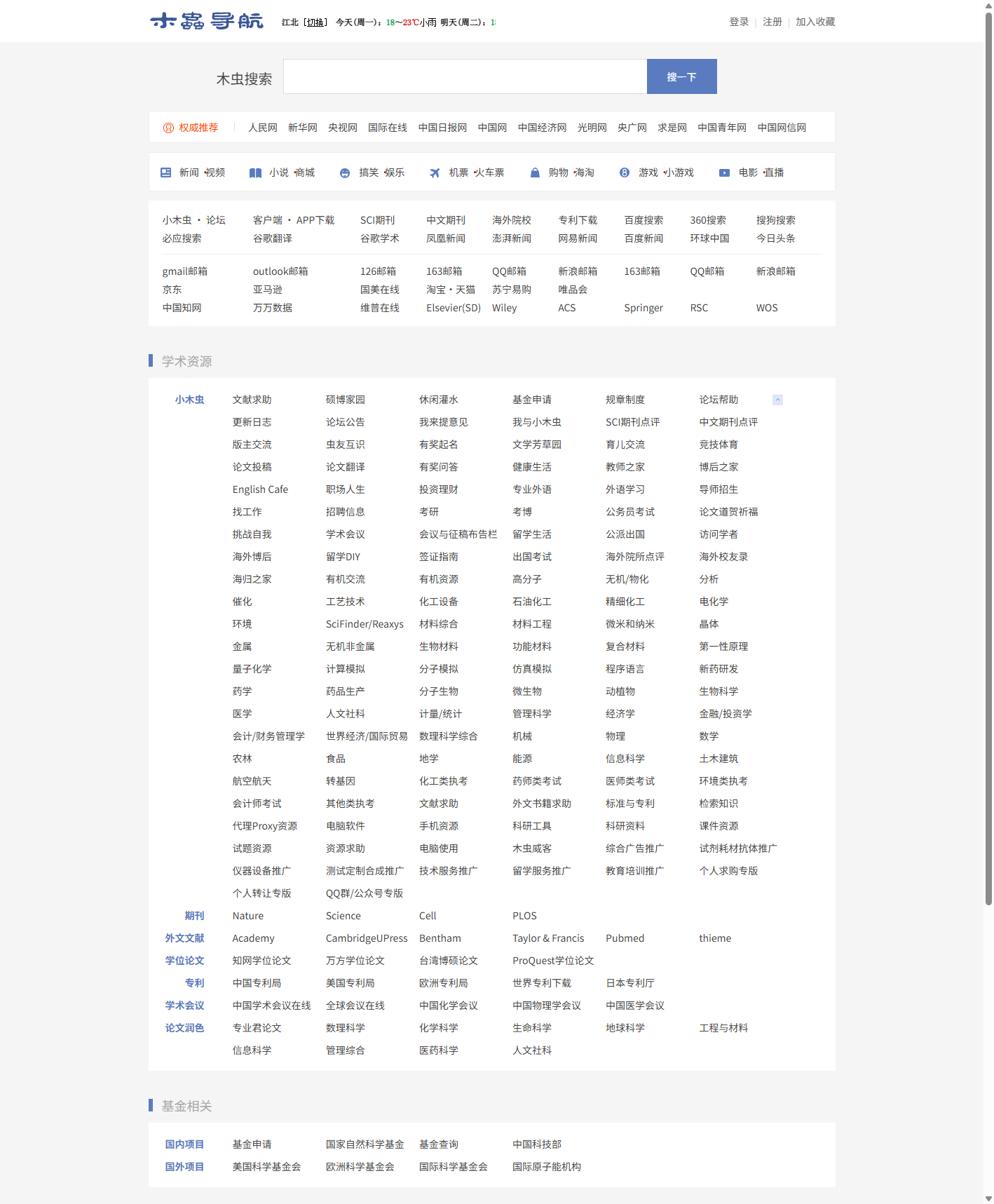Collapse the 小木虫 section with the chevron
994x1204 pixels.
(777, 400)
